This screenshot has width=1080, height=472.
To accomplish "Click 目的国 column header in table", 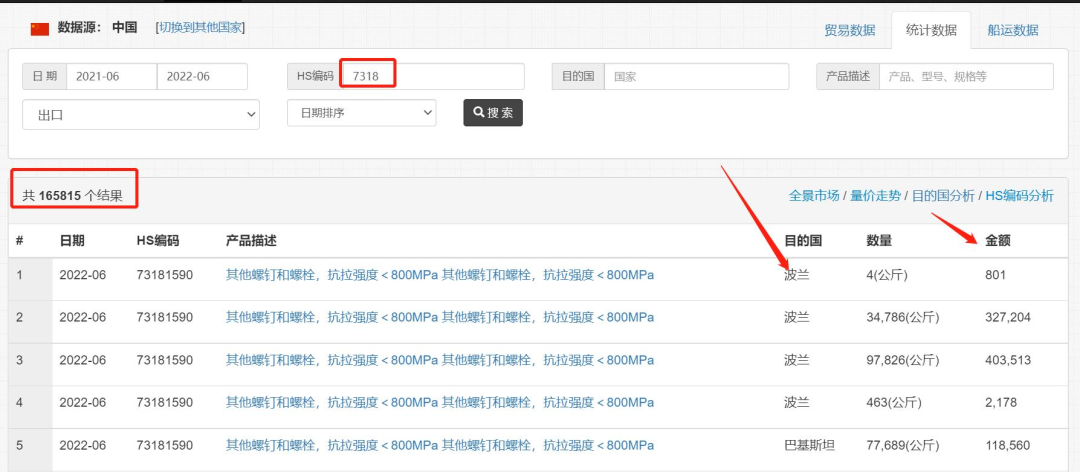I will [x=803, y=240].
